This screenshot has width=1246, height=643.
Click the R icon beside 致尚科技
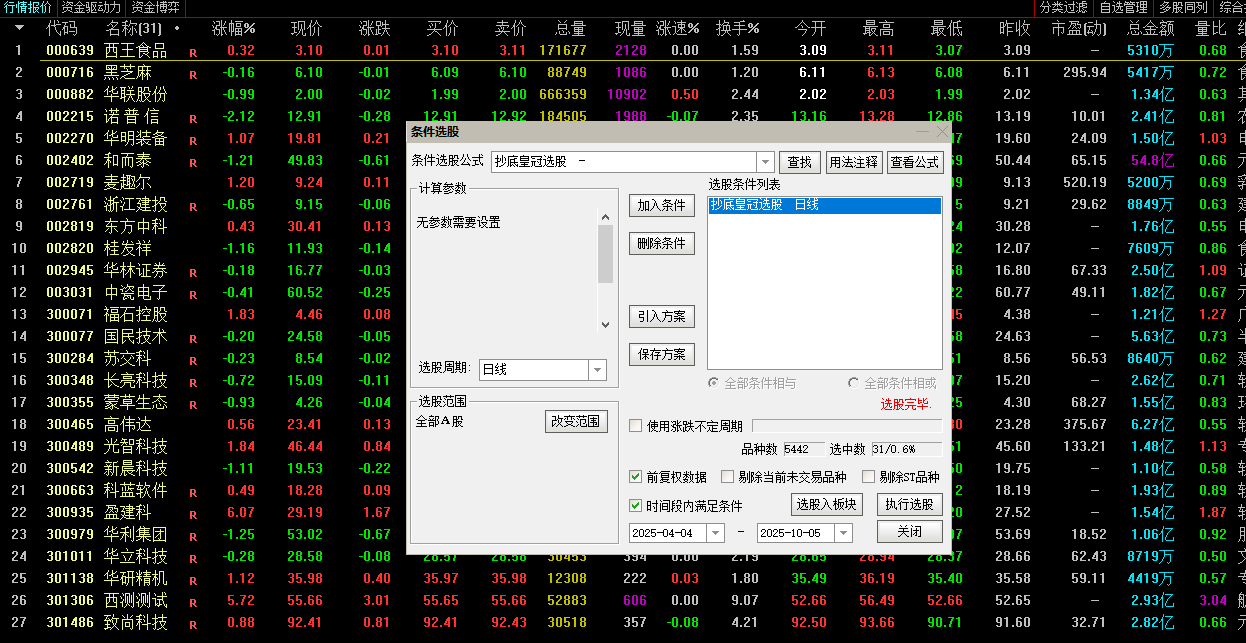[x=193, y=625]
